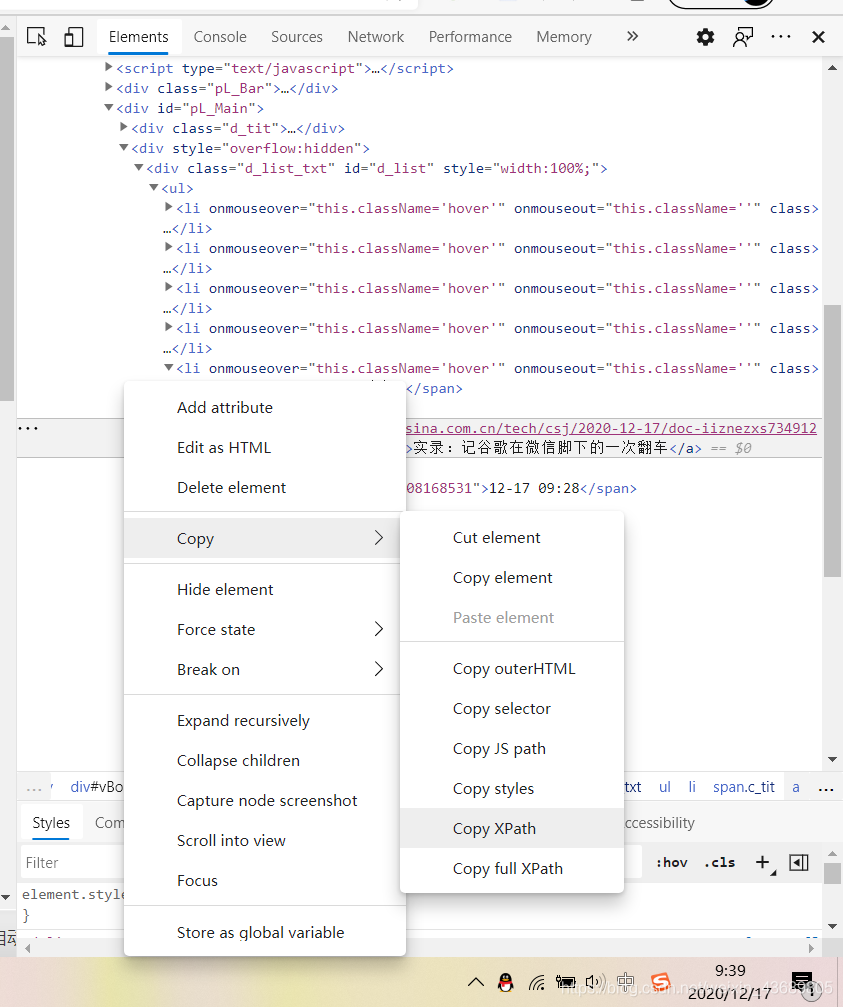Toggle the .cls class editor button
This screenshot has height=1007, width=843.
tap(719, 863)
